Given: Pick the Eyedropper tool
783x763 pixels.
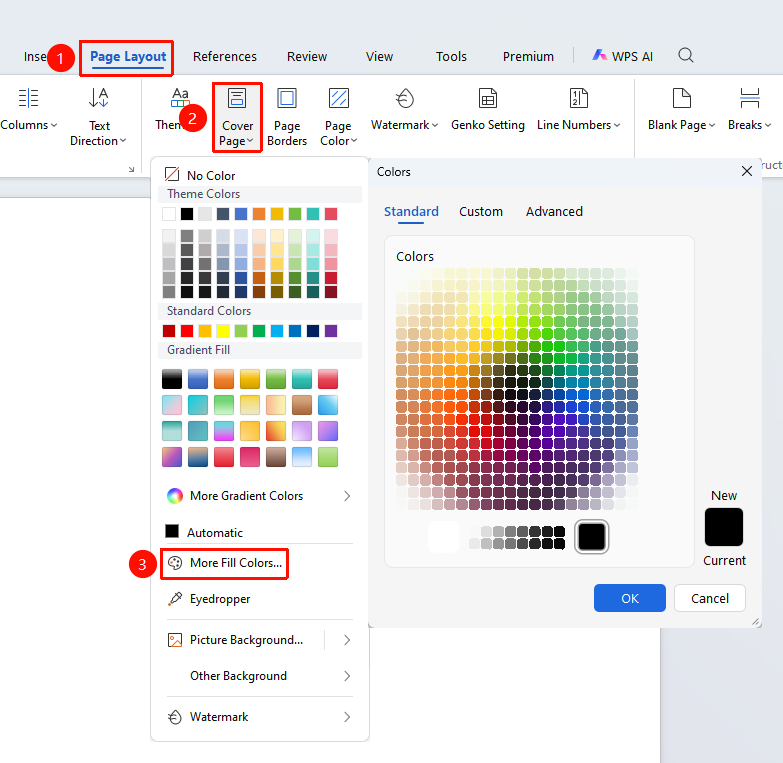Looking at the screenshot, I should 209,598.
